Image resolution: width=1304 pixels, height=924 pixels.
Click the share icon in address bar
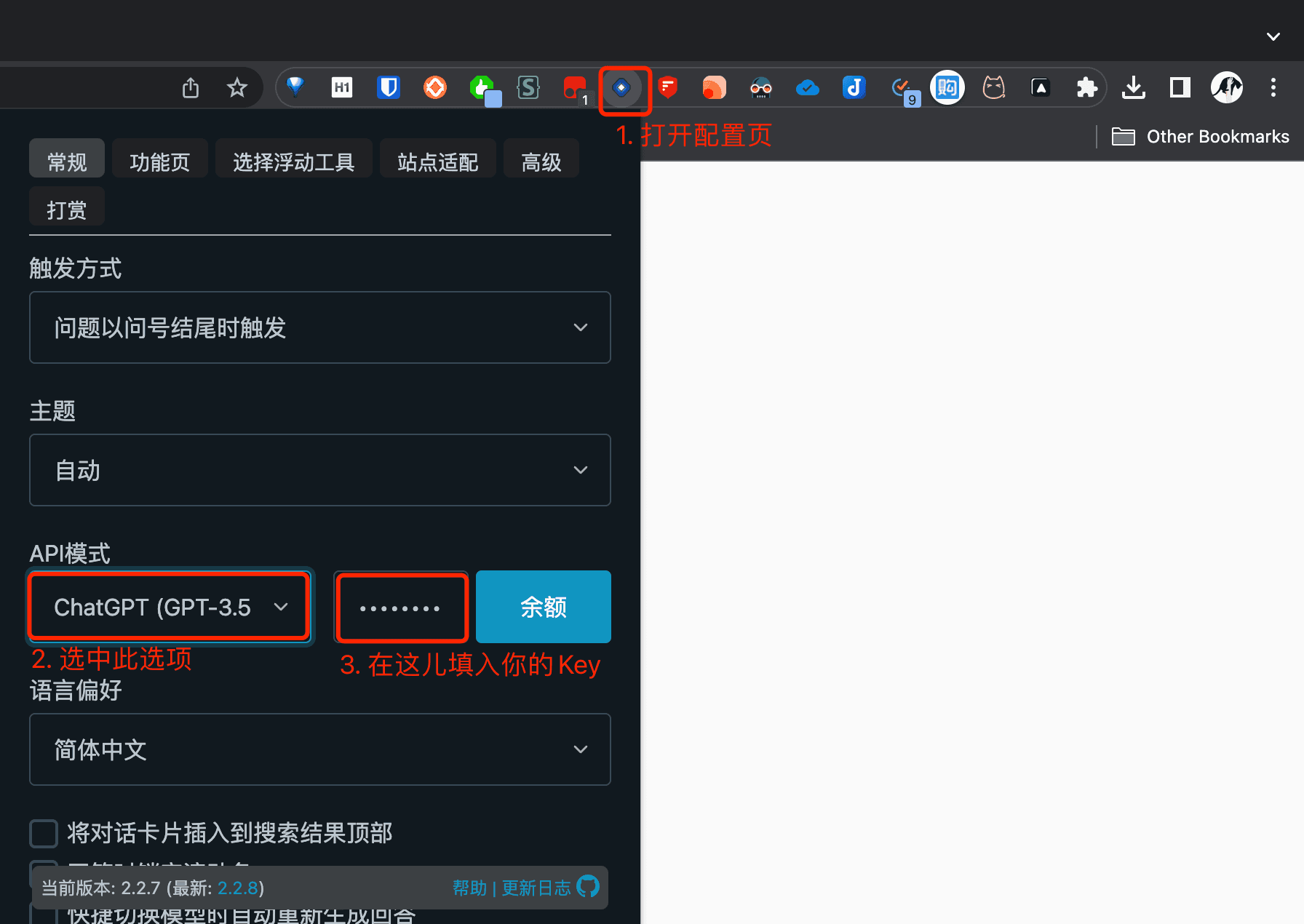point(191,88)
